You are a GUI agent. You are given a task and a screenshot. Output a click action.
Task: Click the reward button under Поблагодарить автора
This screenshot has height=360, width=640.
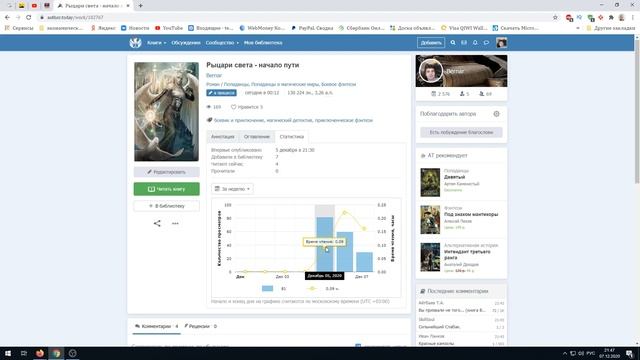click(x=461, y=132)
